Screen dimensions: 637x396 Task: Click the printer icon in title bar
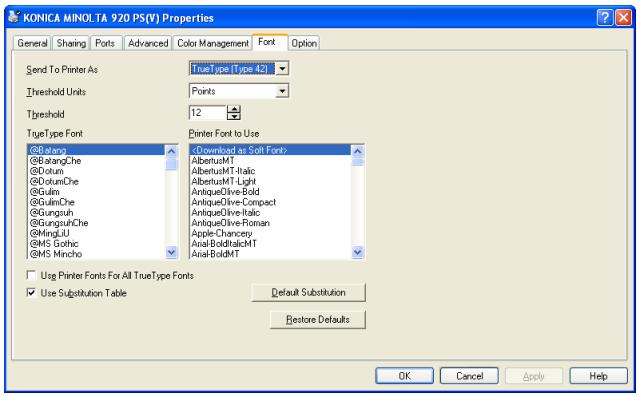(14, 17)
